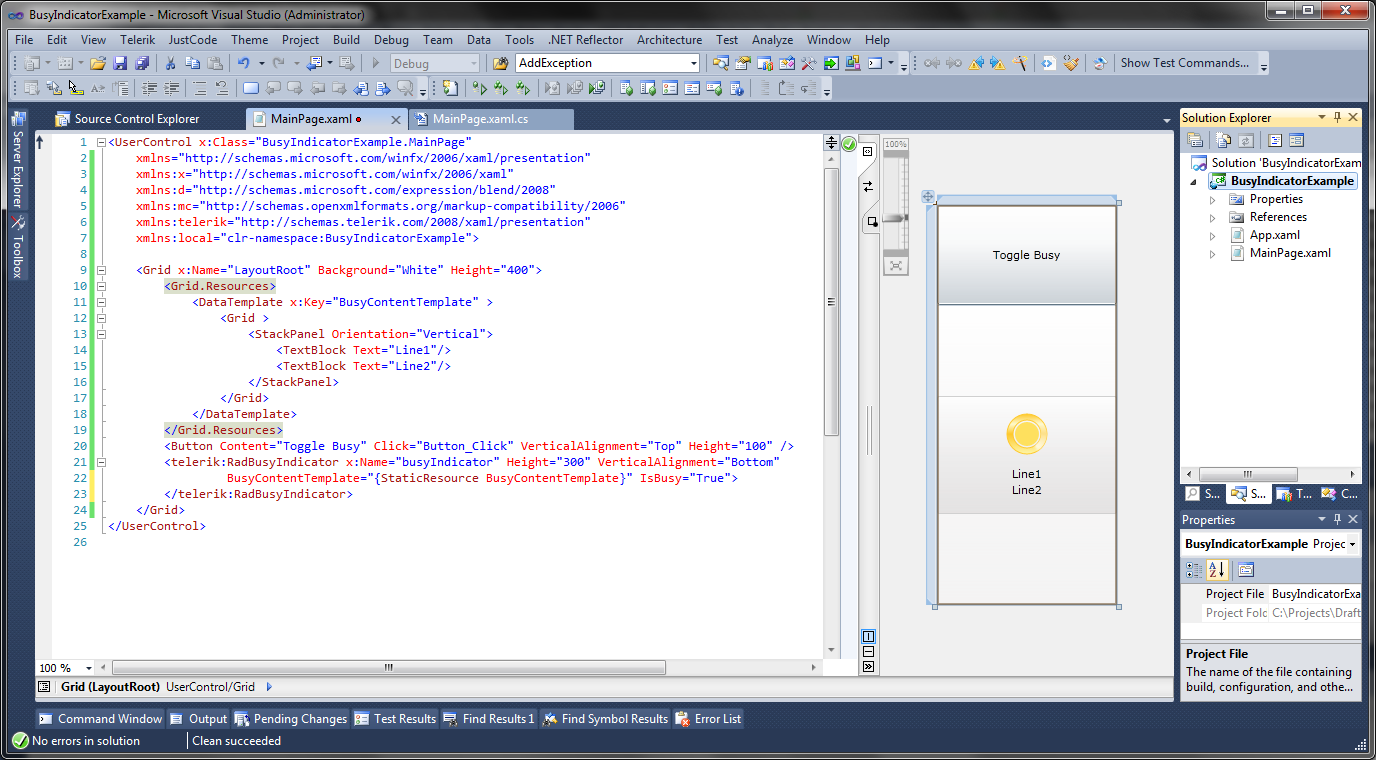The width and height of the screenshot is (1376, 760).
Task: Adjust the designer zoom slider
Action: [895, 217]
